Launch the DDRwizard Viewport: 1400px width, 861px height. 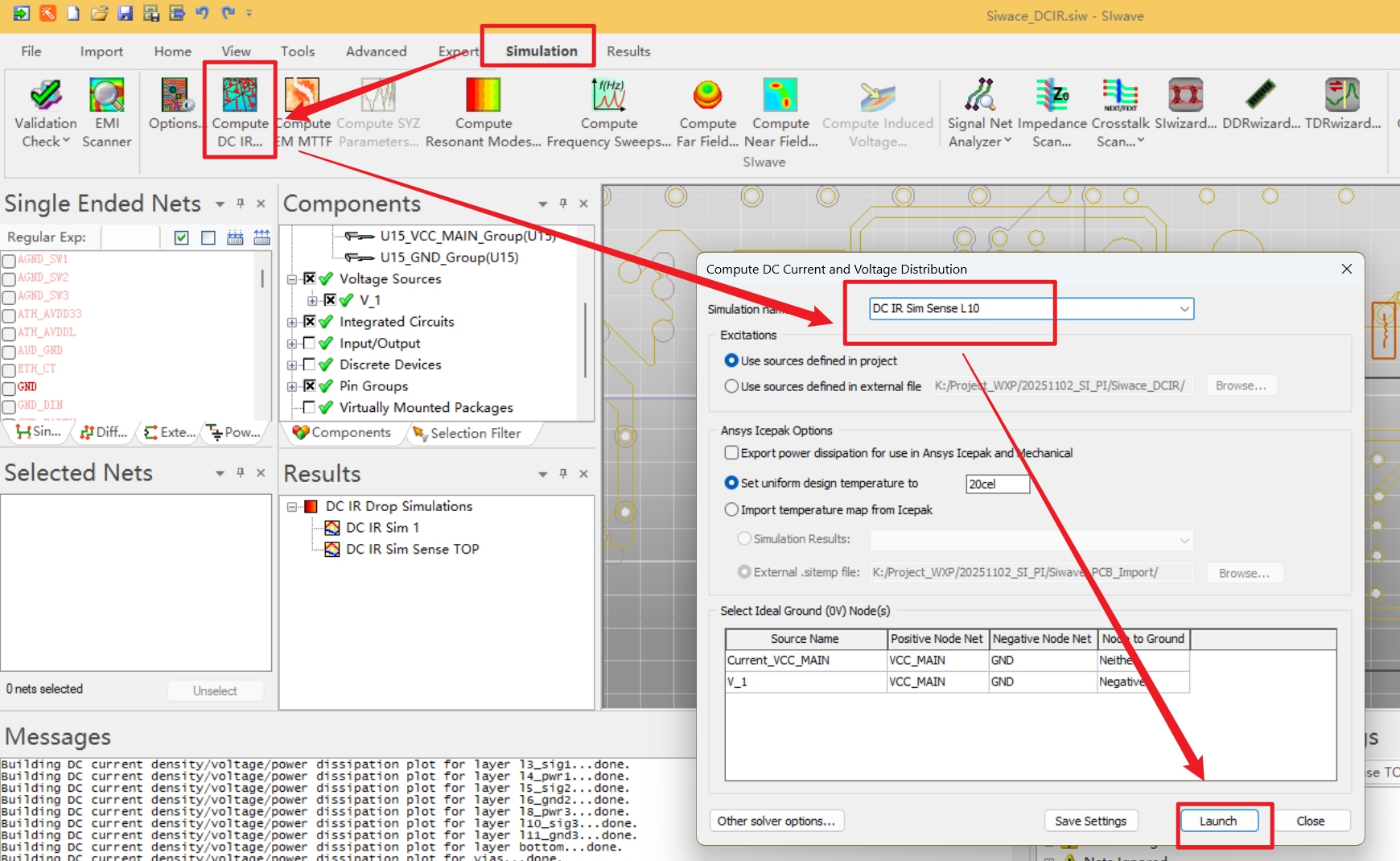[1261, 105]
